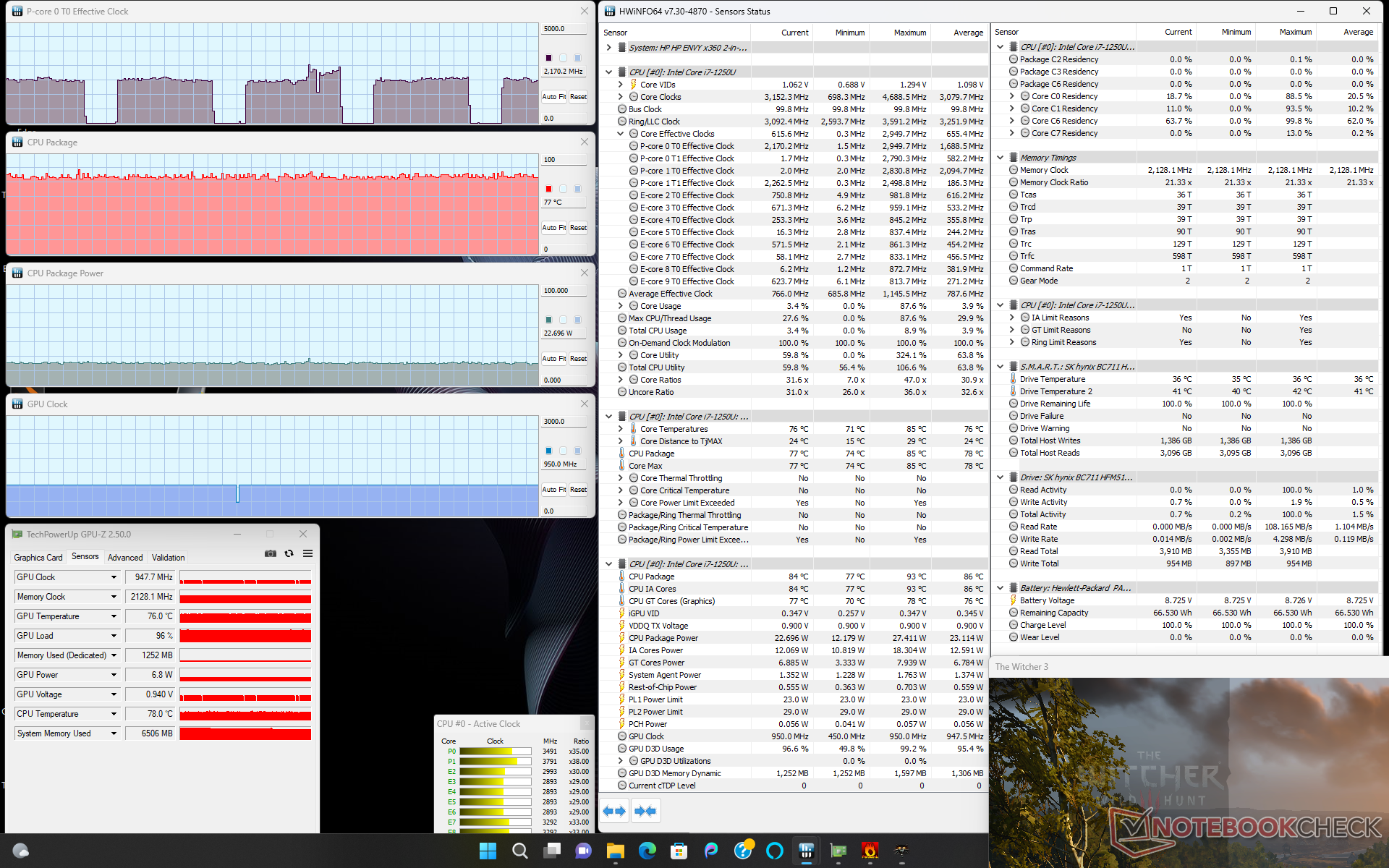1389x868 pixels.
Task: Open the Memory Clock dropdown in GPU-Z
Action: click(x=114, y=597)
